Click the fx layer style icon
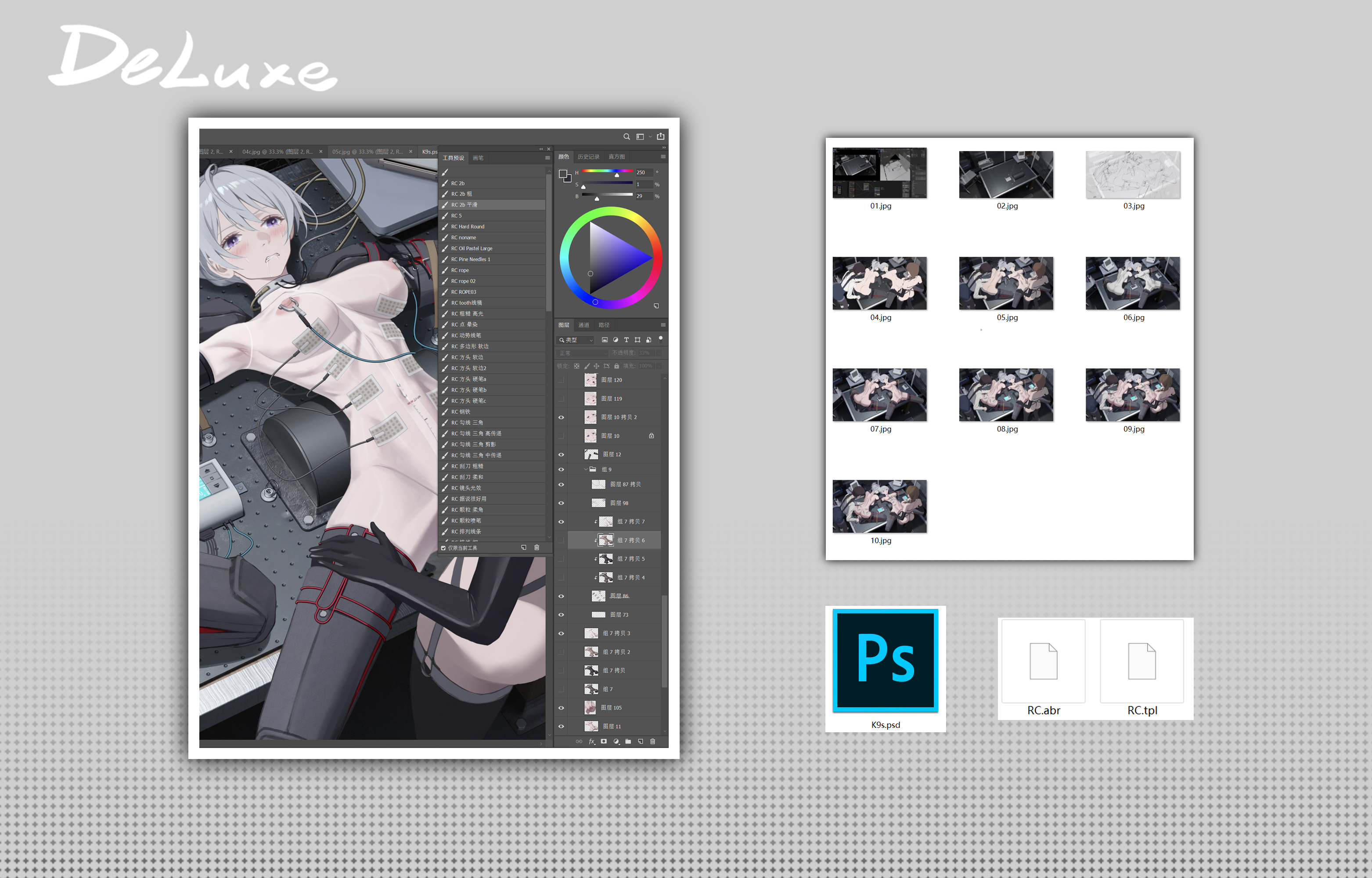The height and width of the screenshot is (878, 1372). tap(592, 742)
